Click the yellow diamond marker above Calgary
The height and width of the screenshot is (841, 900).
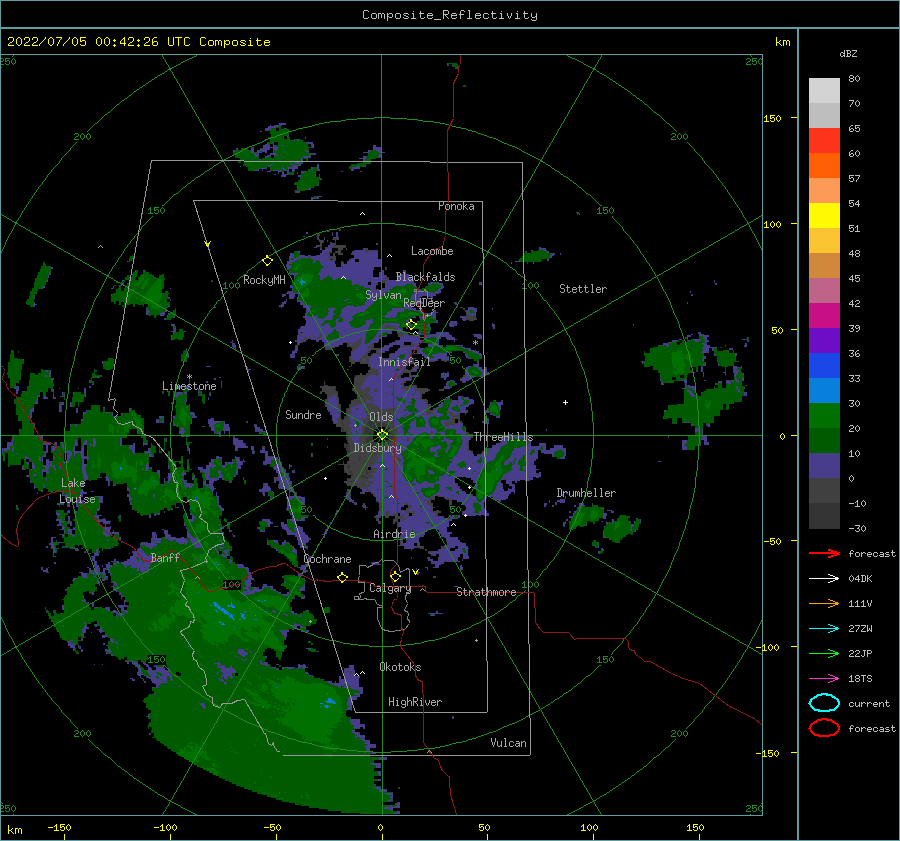[395, 576]
